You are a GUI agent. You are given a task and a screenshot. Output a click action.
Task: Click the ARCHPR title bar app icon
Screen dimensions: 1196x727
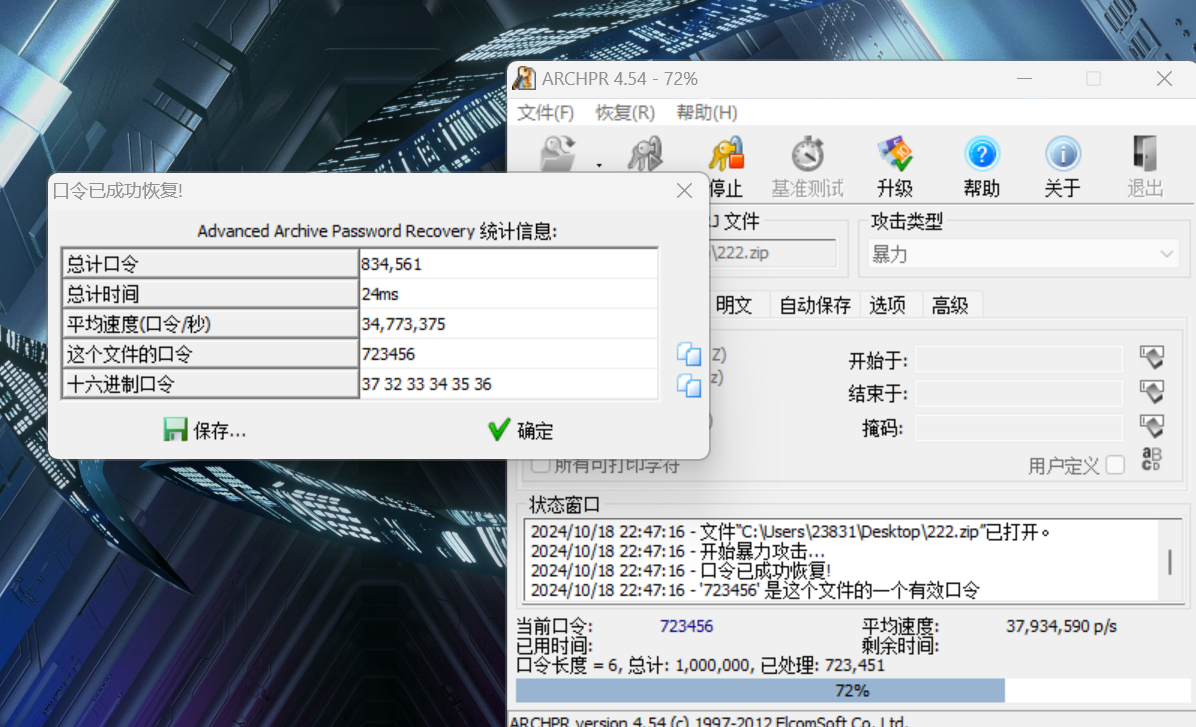pos(525,79)
